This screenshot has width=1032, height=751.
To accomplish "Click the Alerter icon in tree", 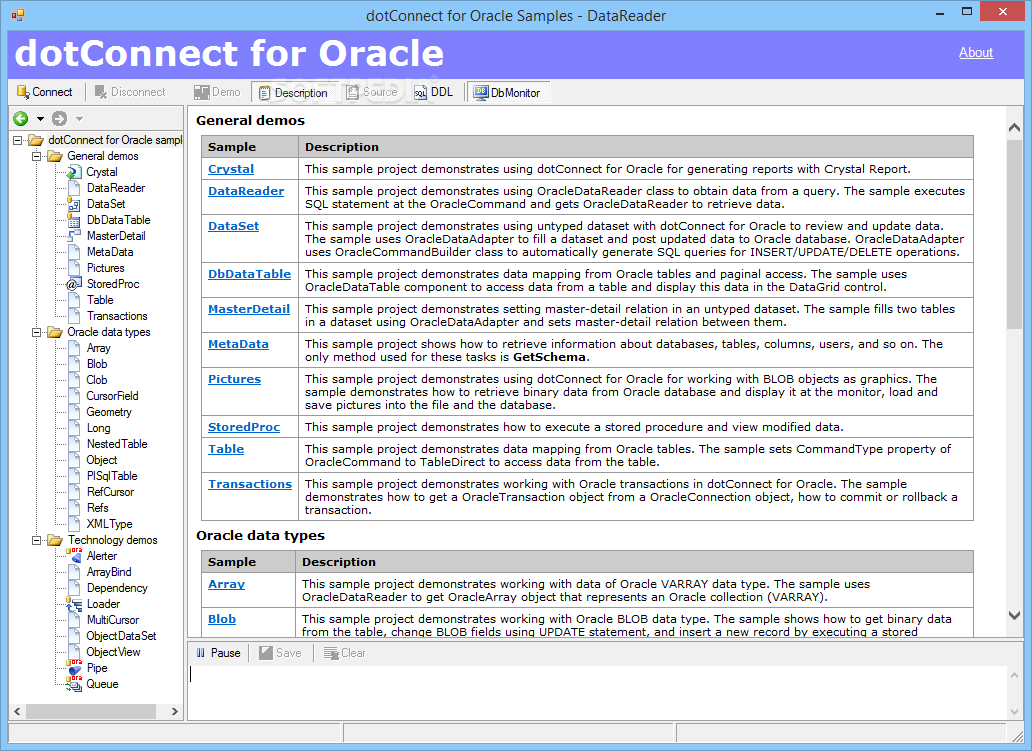I will coord(74,556).
